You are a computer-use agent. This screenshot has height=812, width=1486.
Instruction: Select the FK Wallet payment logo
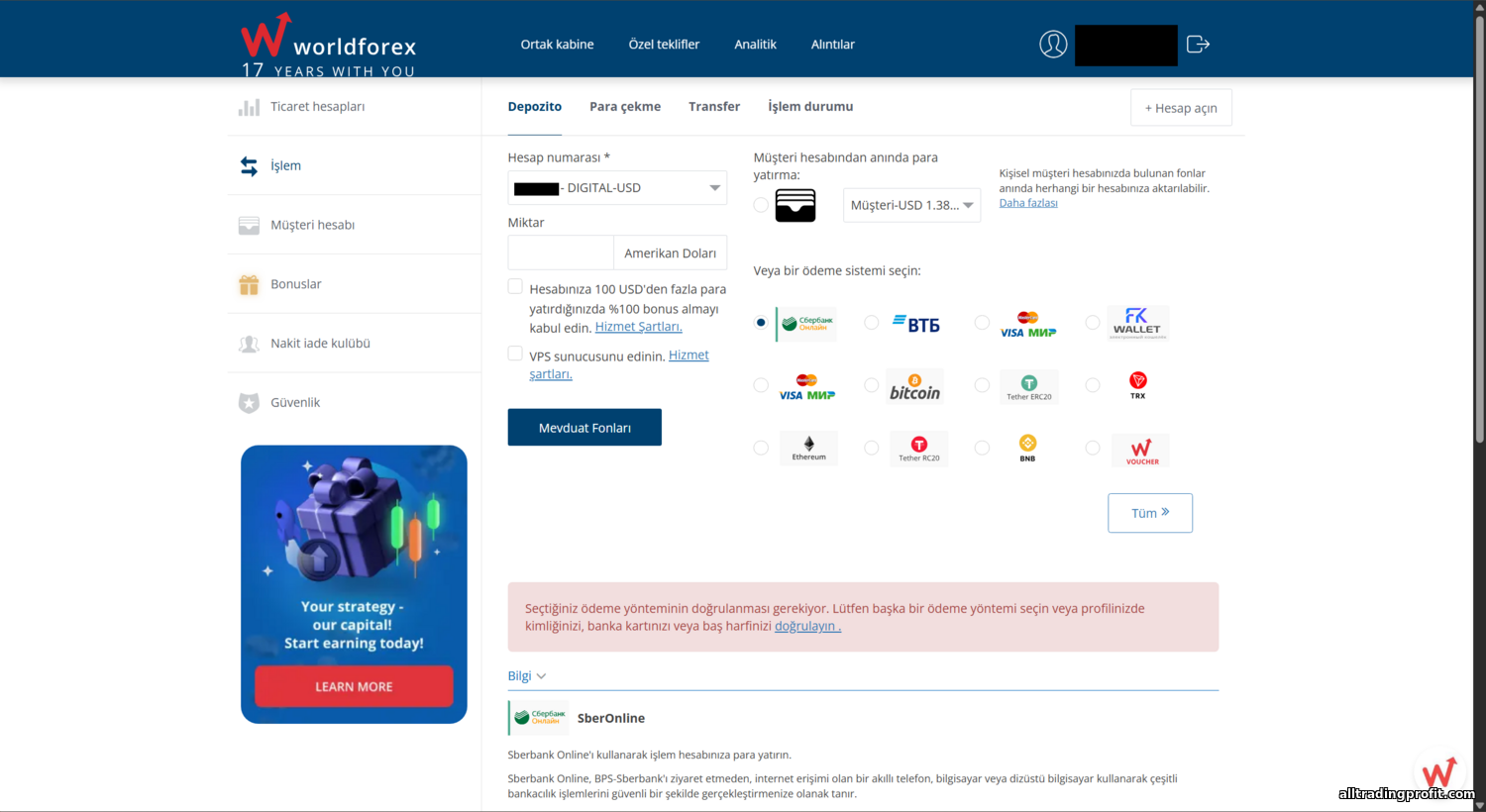click(x=1137, y=323)
